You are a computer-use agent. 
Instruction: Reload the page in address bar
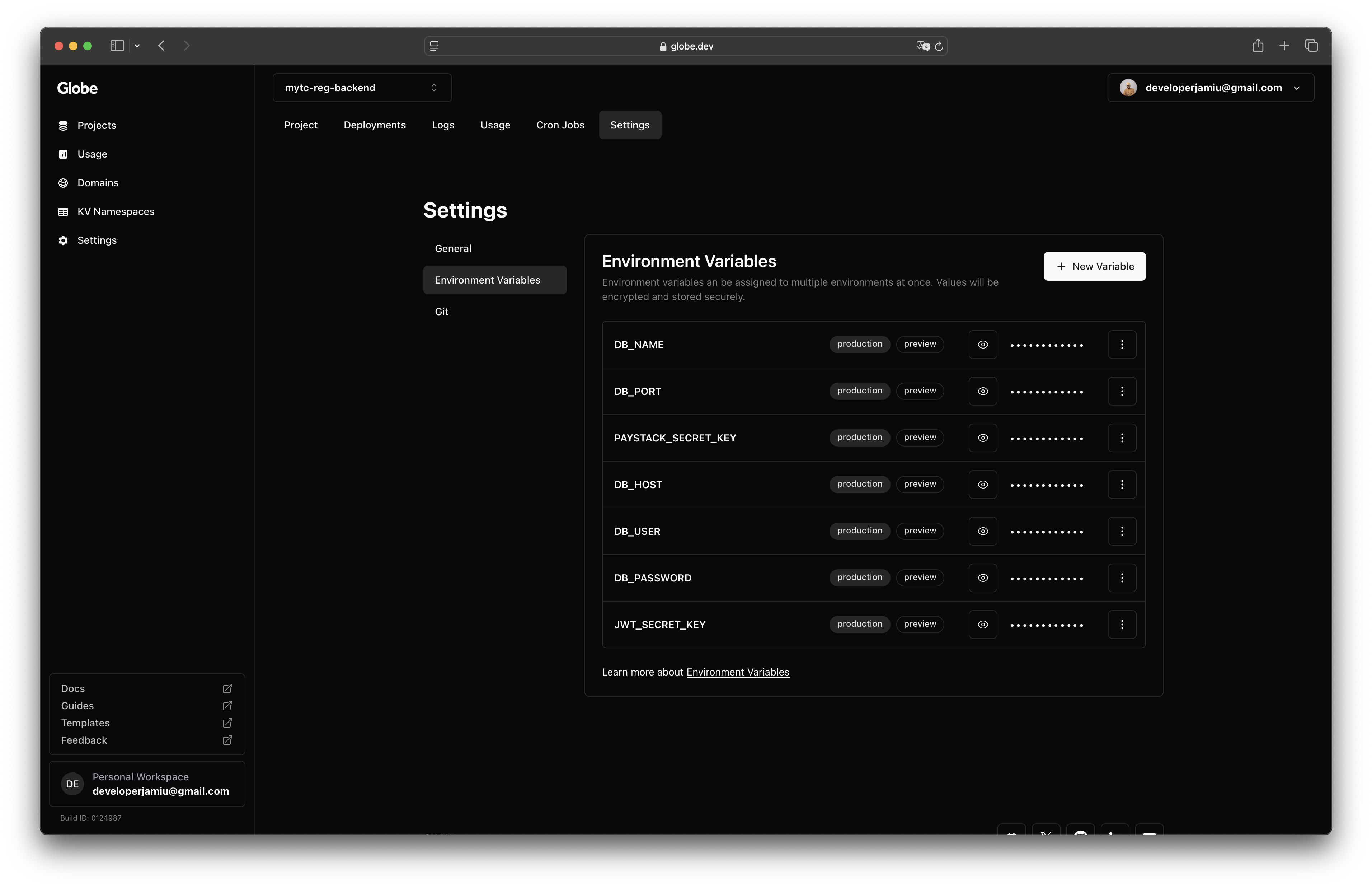[939, 46]
